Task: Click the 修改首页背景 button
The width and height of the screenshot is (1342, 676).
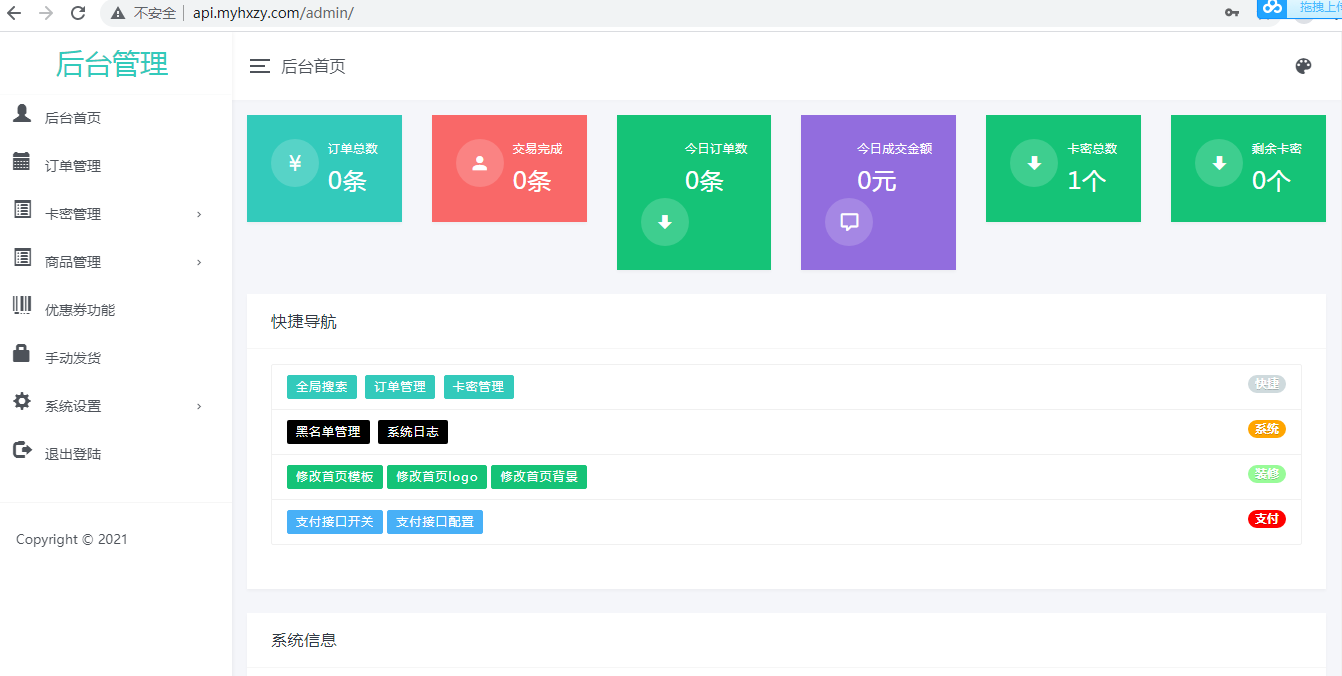Action: [x=539, y=477]
